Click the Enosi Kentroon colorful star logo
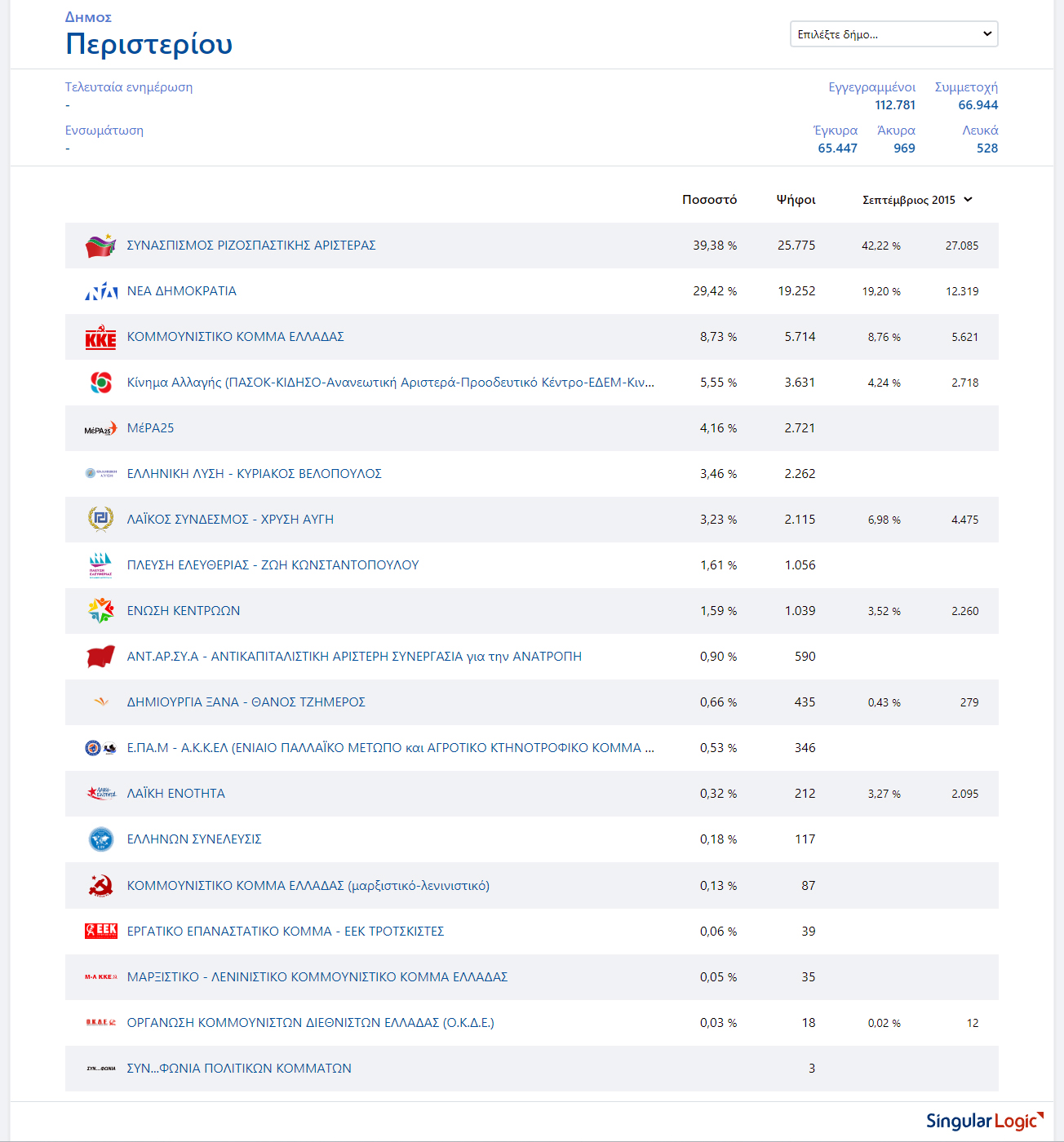Viewport: 1064px width, 1142px height. click(x=100, y=611)
